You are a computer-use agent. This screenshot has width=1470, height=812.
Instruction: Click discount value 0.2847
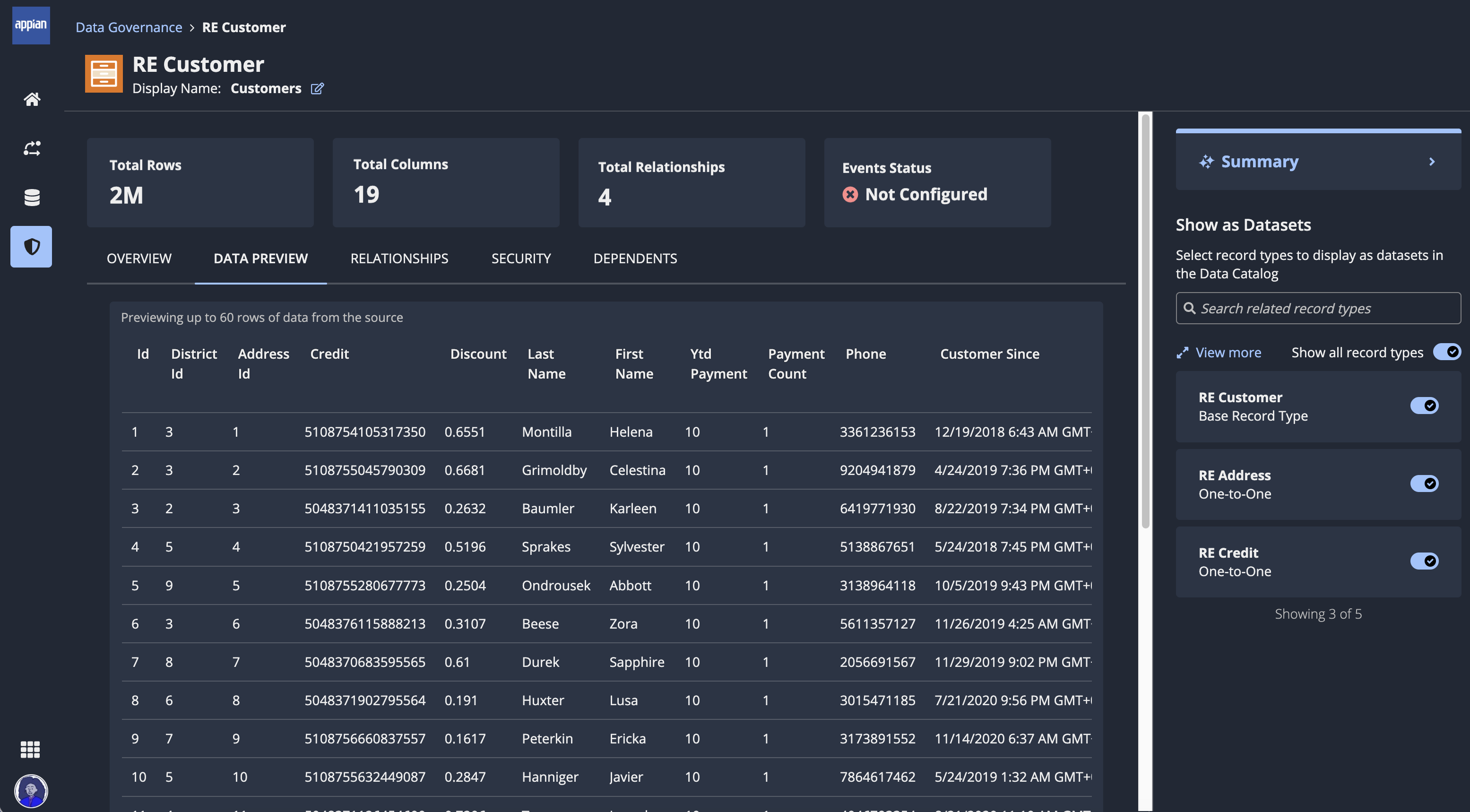click(465, 777)
